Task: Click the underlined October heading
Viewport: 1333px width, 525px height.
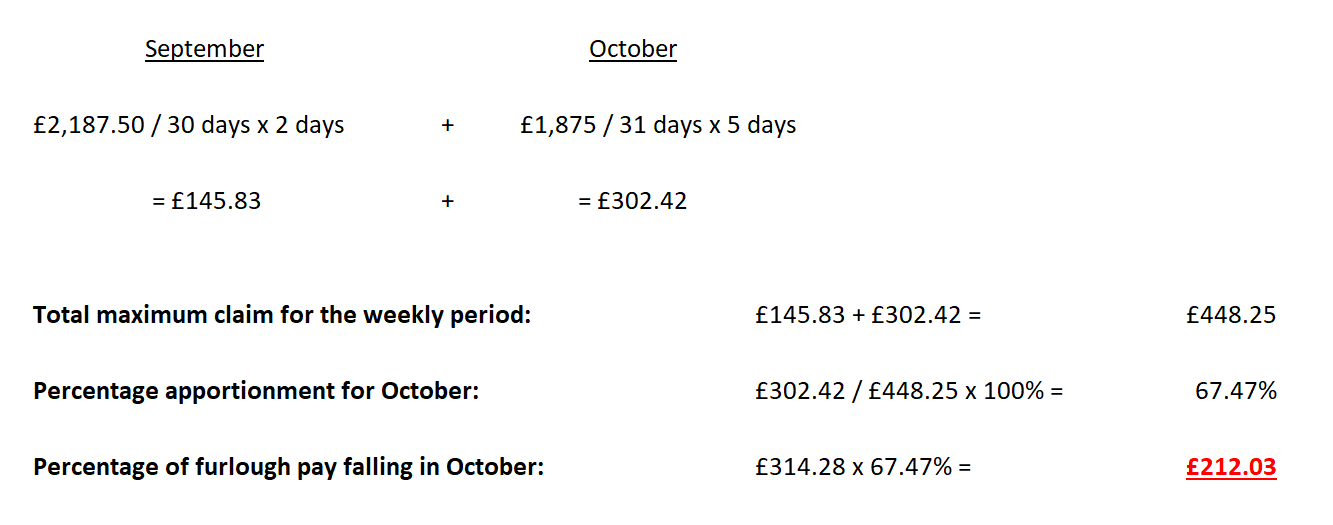Action: [x=633, y=49]
